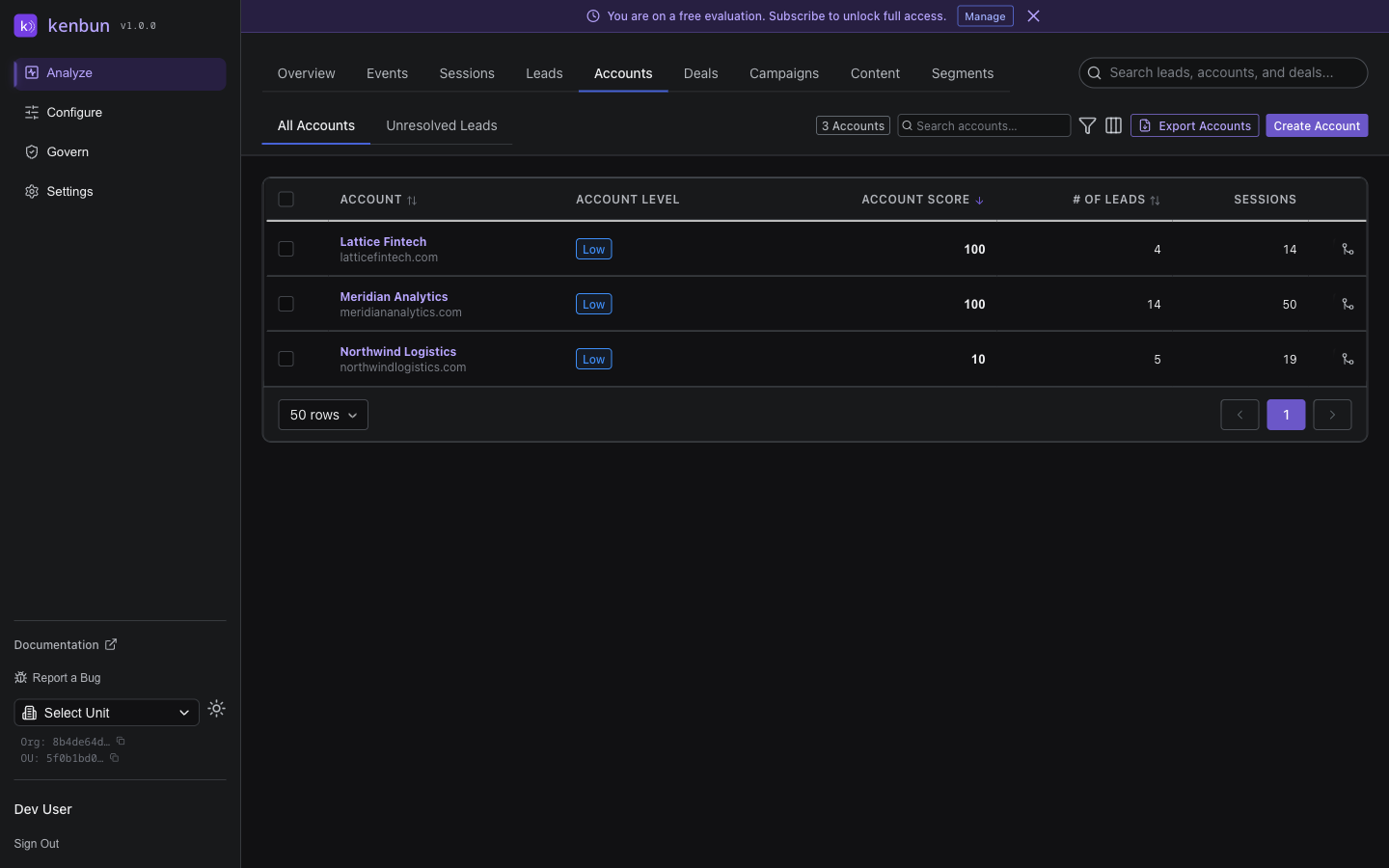Switch to the Segments tab

coord(963,73)
